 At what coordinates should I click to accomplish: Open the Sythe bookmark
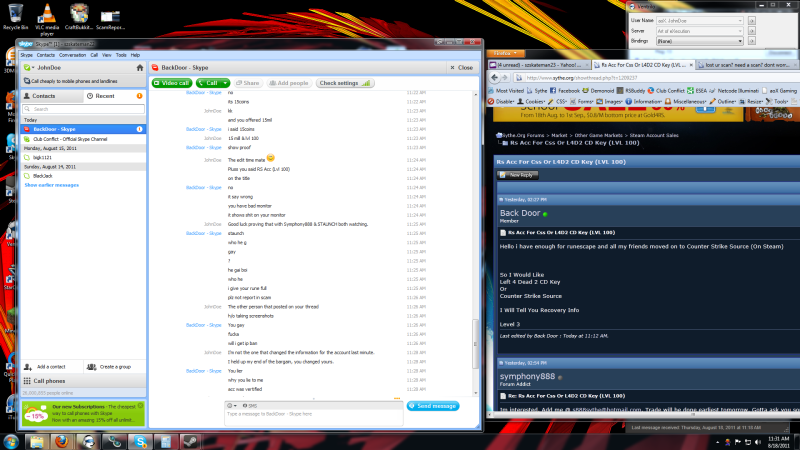tap(537, 91)
